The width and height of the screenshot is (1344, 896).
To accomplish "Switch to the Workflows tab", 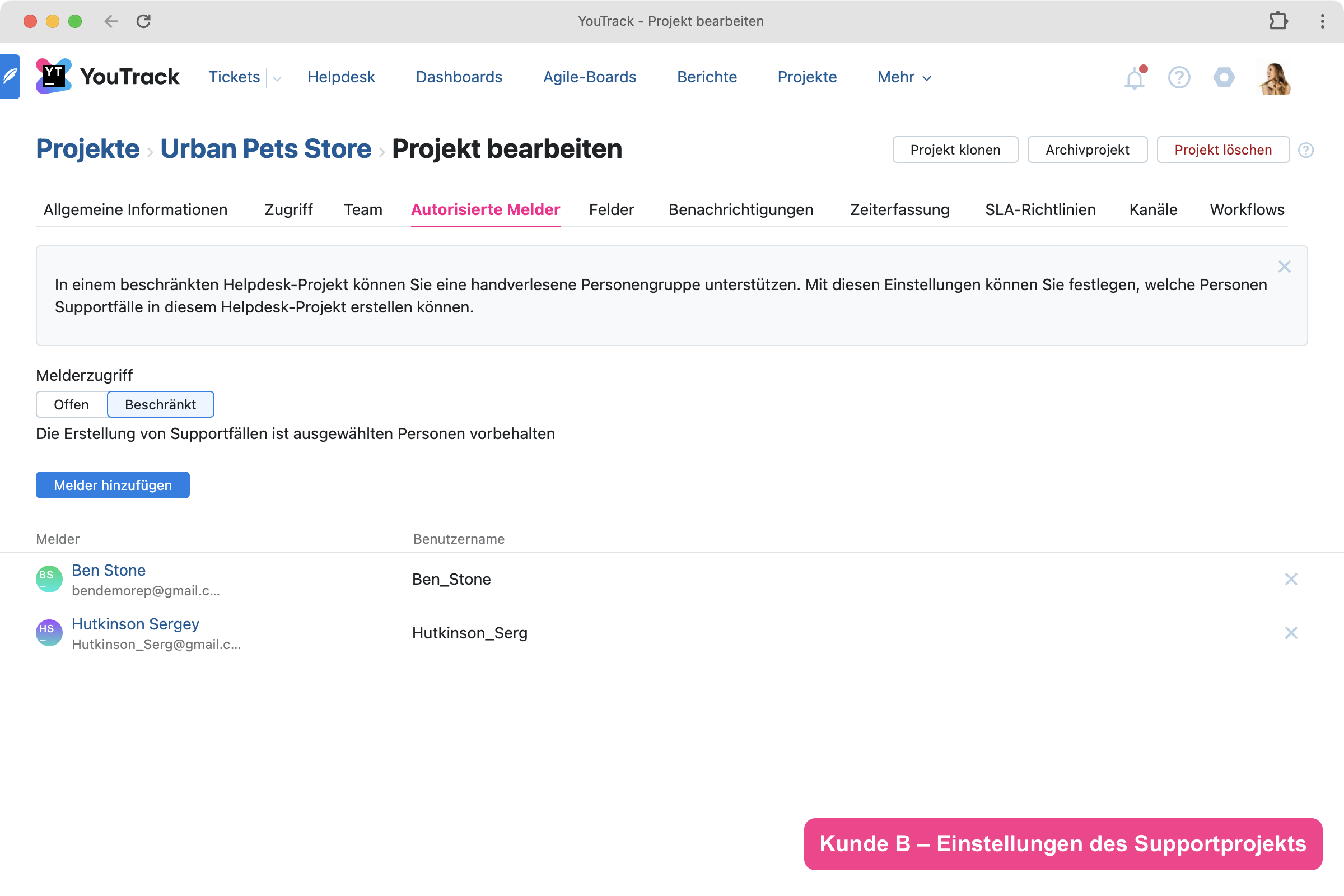I will 1247,209.
